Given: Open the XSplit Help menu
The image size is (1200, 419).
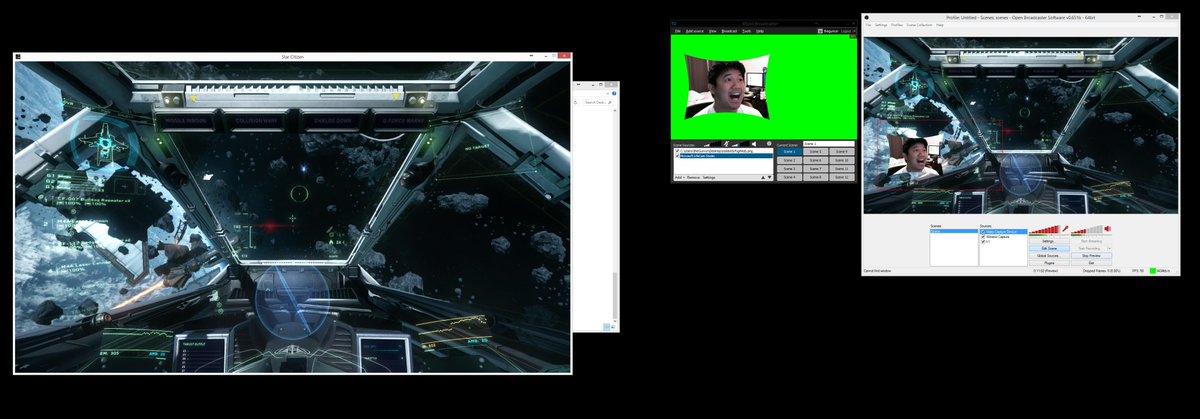Looking at the screenshot, I should [760, 31].
